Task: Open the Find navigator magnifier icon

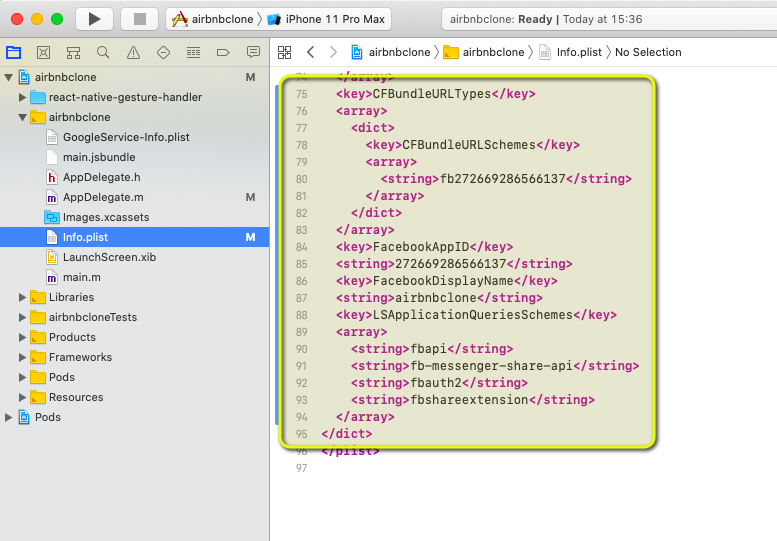Action: click(103, 52)
